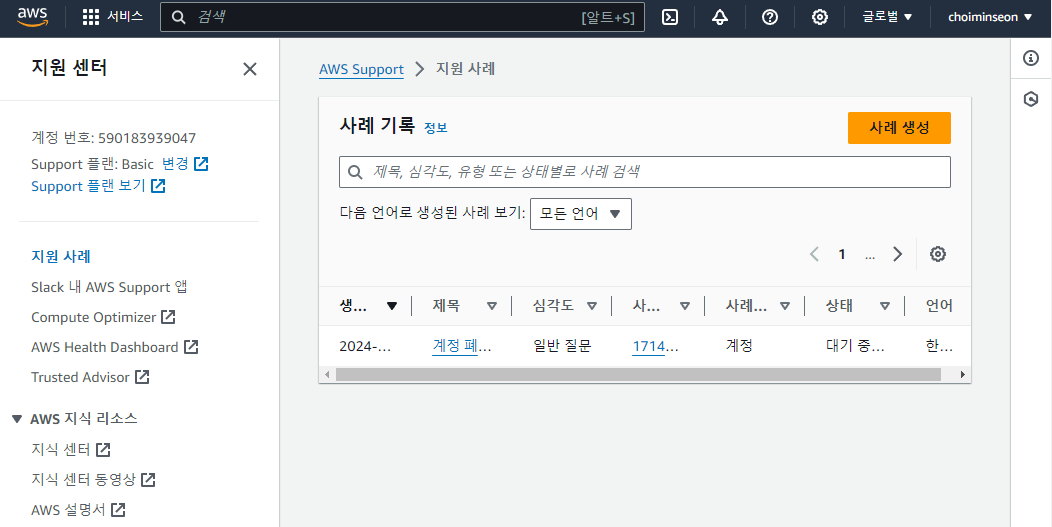The width and height of the screenshot is (1052, 527).
Task: Open case table preferences gear
Action: tap(938, 254)
